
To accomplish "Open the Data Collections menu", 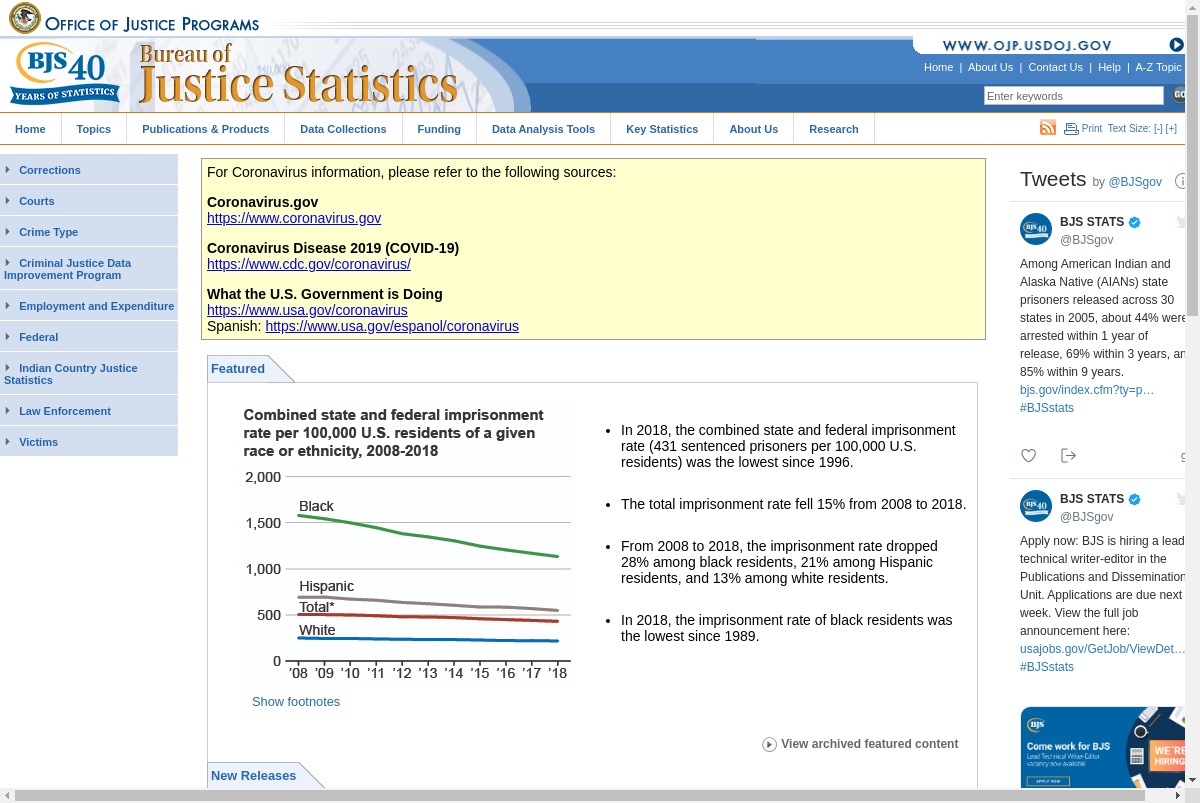I will click(x=343, y=129).
